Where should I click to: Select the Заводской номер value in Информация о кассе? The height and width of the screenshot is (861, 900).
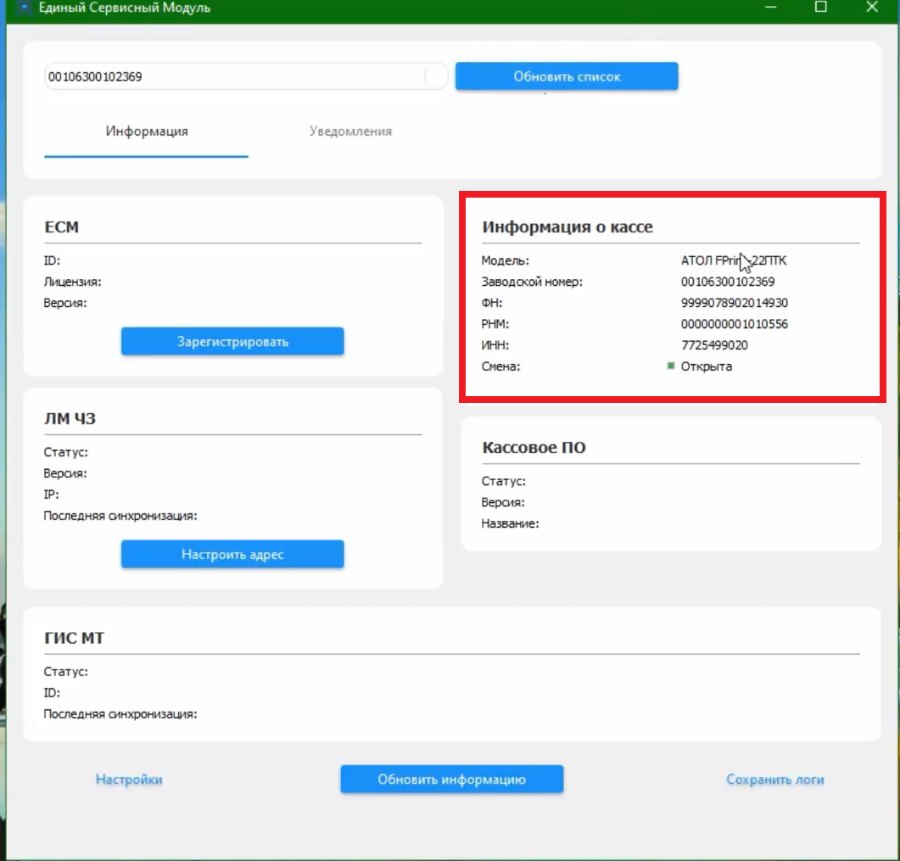click(728, 282)
